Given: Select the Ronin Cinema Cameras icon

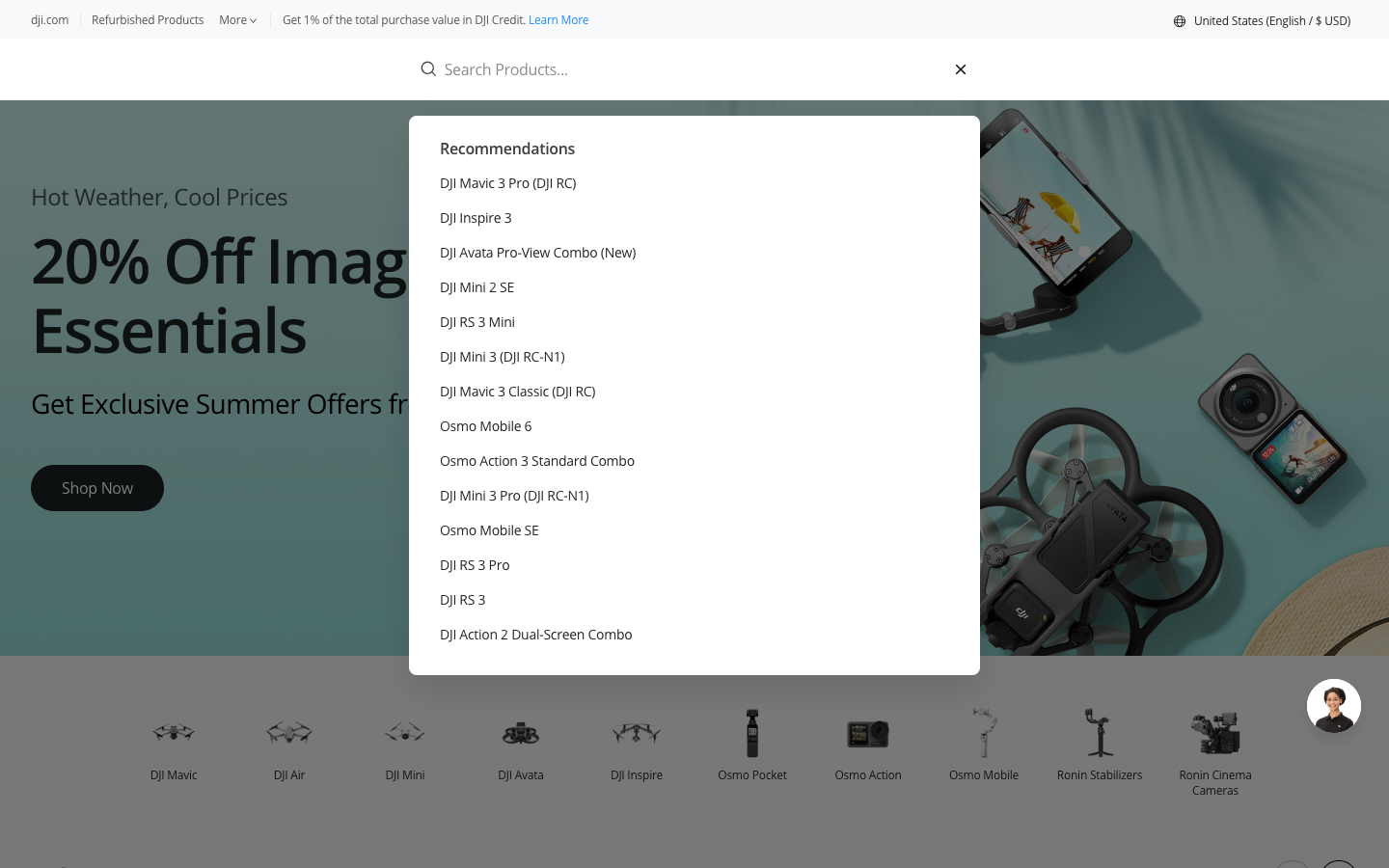Looking at the screenshot, I should [x=1215, y=733].
